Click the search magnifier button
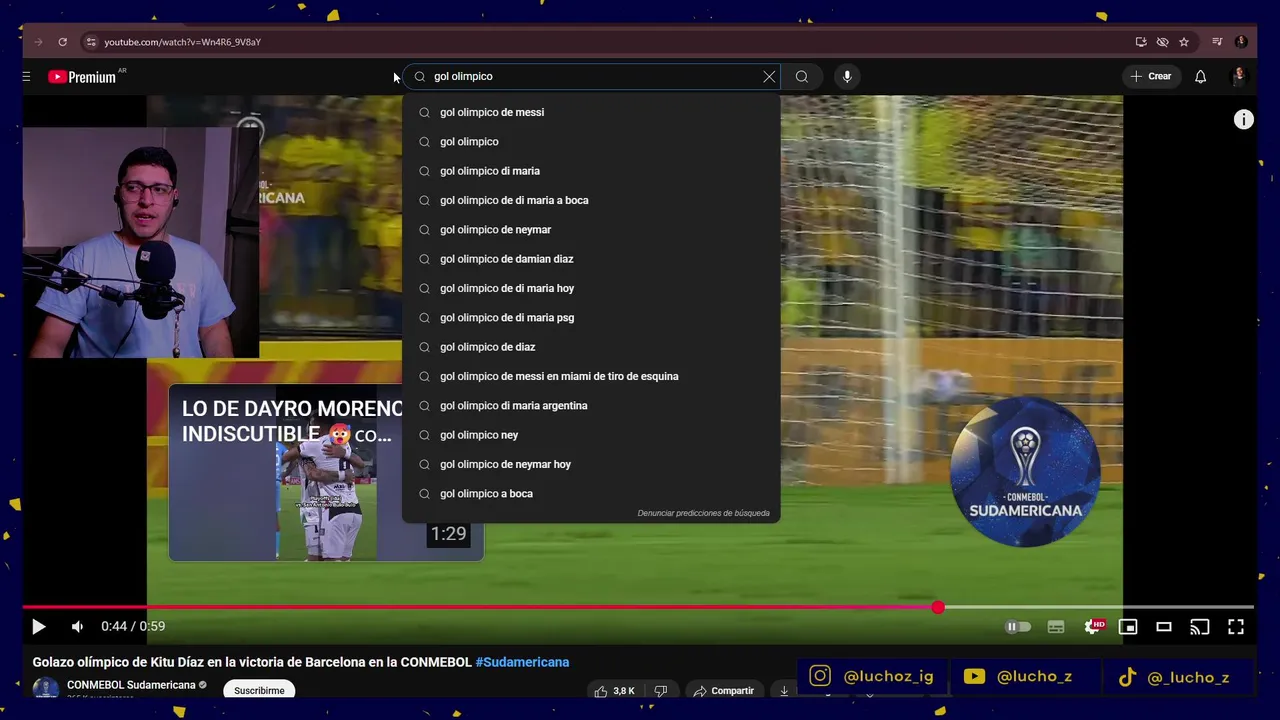This screenshot has height=720, width=1280. click(802, 76)
